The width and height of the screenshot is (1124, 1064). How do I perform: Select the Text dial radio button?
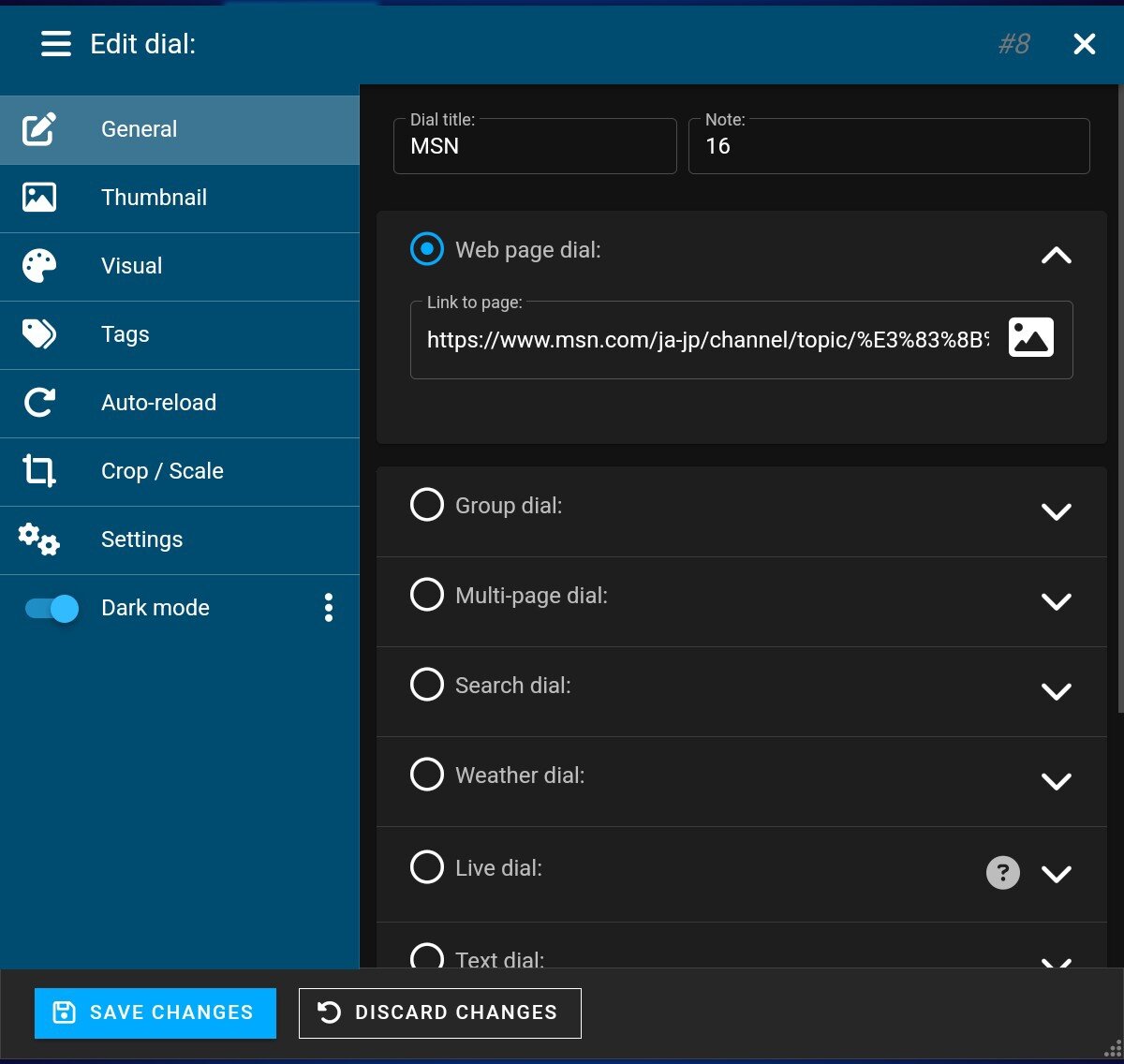pos(427,955)
